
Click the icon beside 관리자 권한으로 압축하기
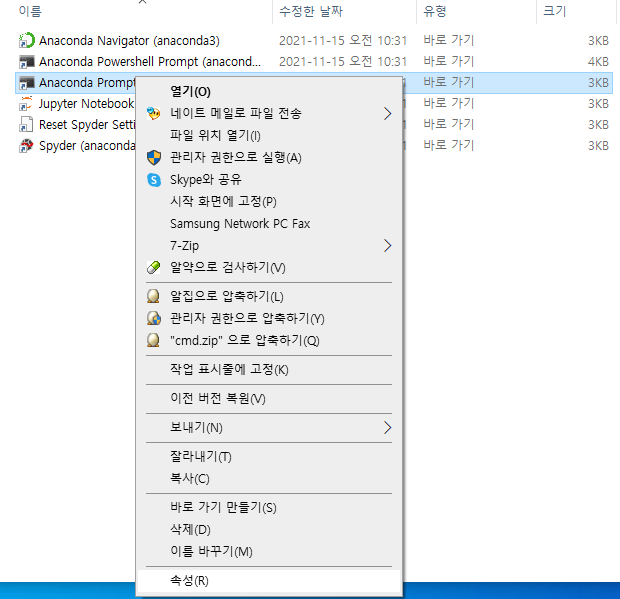[x=154, y=318]
